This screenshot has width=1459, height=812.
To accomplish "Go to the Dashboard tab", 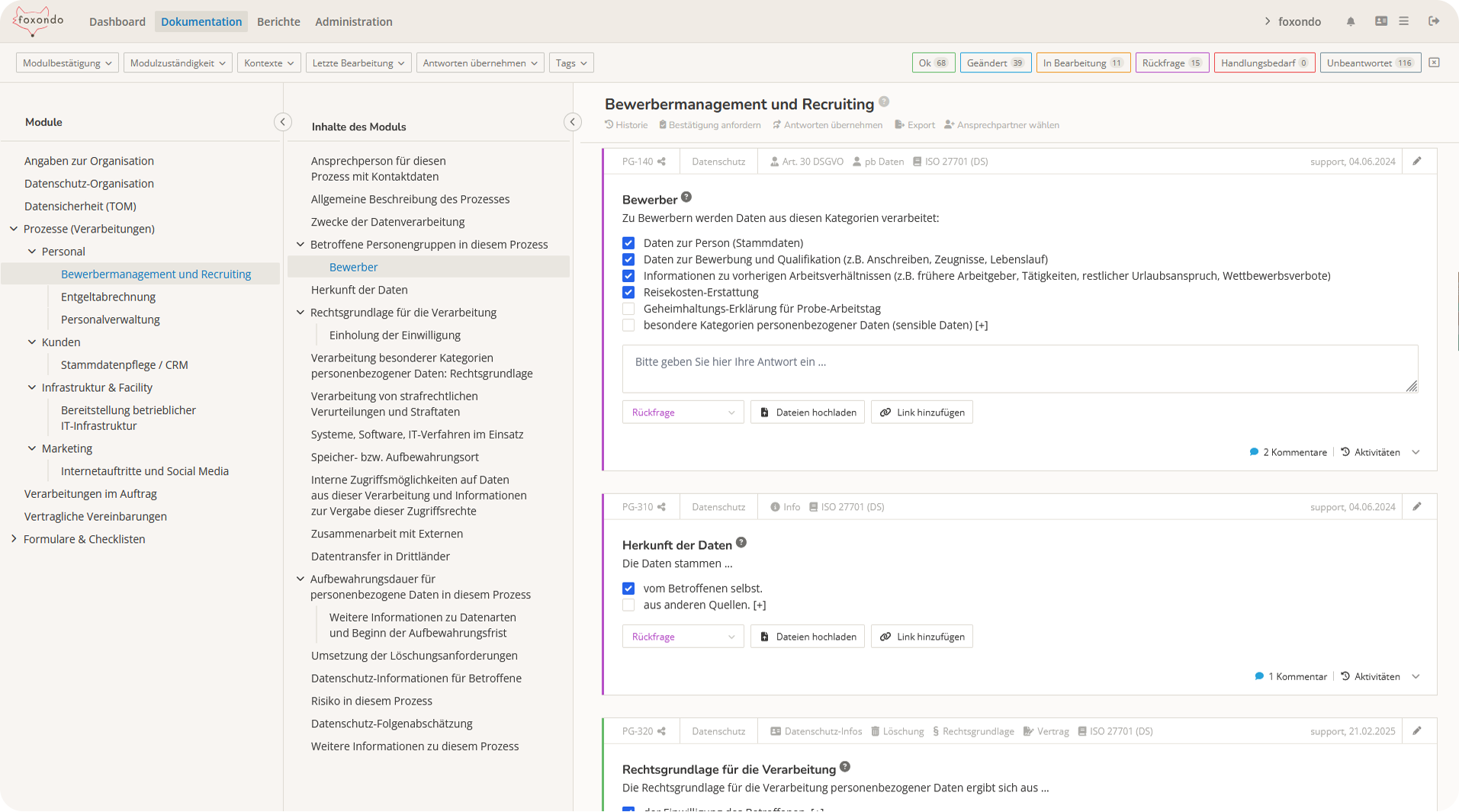I will [x=117, y=21].
